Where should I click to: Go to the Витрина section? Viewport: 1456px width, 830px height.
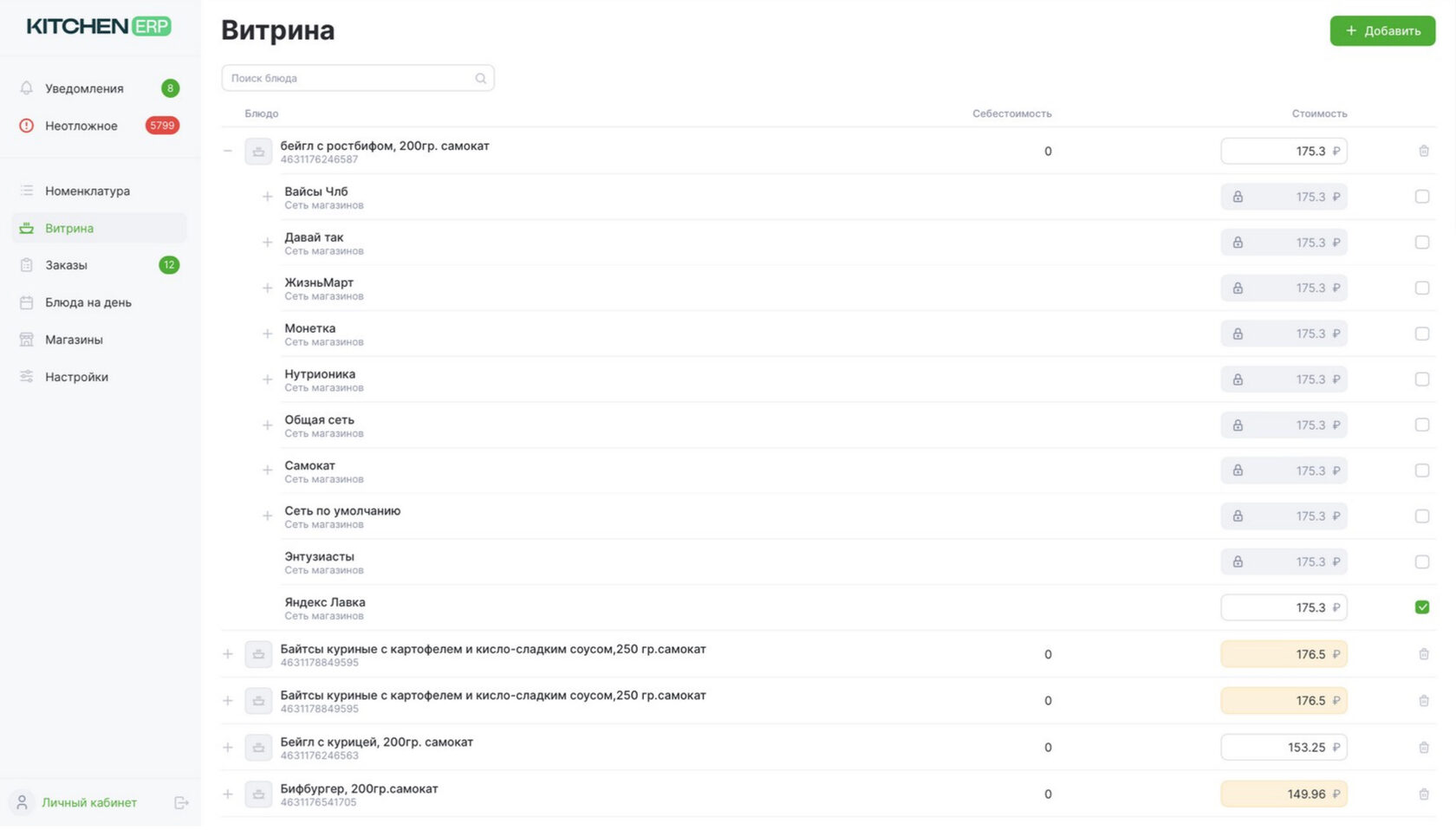(x=99, y=228)
